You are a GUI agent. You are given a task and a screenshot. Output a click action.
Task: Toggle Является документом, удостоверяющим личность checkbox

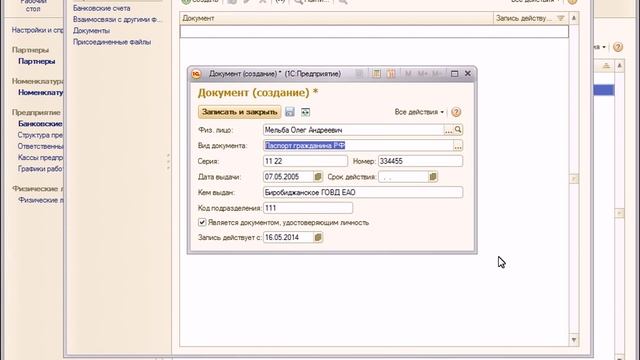202,222
